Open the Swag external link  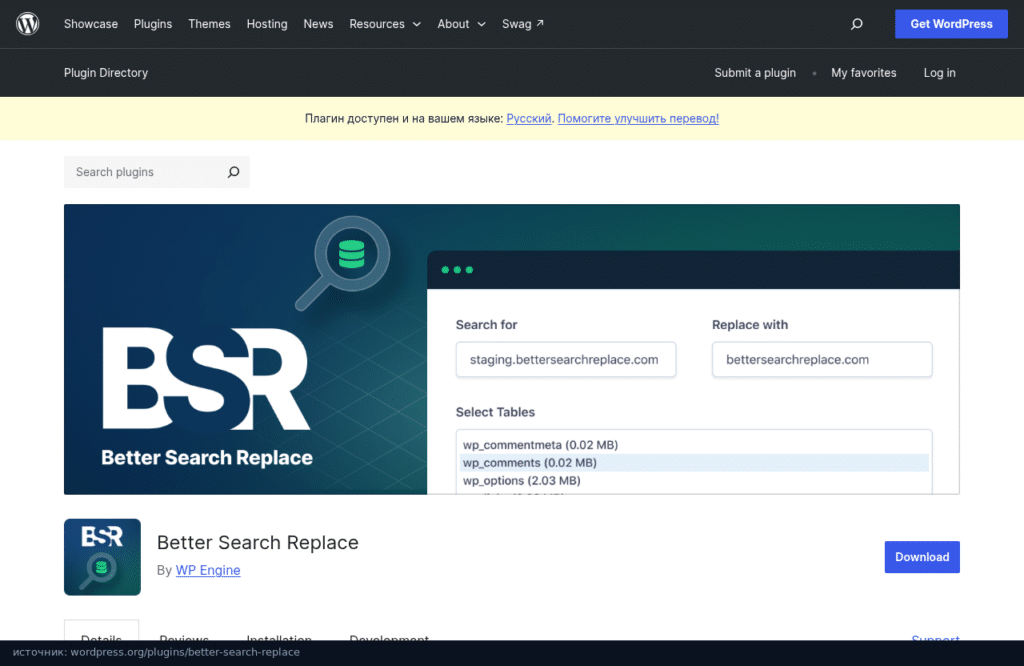(522, 24)
